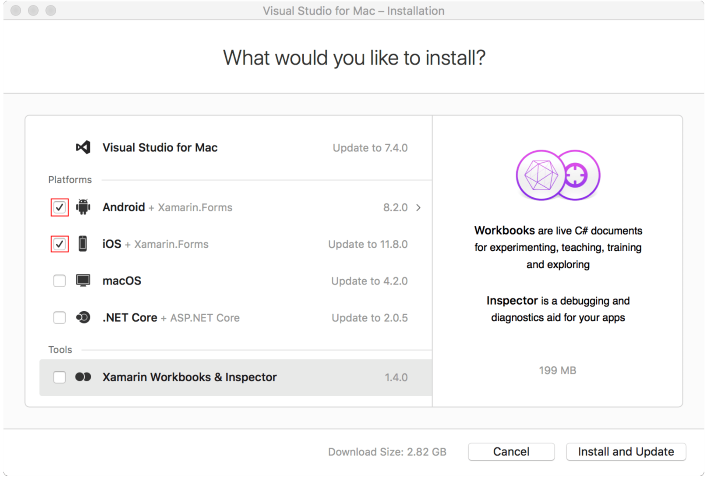Uncheck the iOS platform checkbox
The image size is (706, 478).
[59, 244]
